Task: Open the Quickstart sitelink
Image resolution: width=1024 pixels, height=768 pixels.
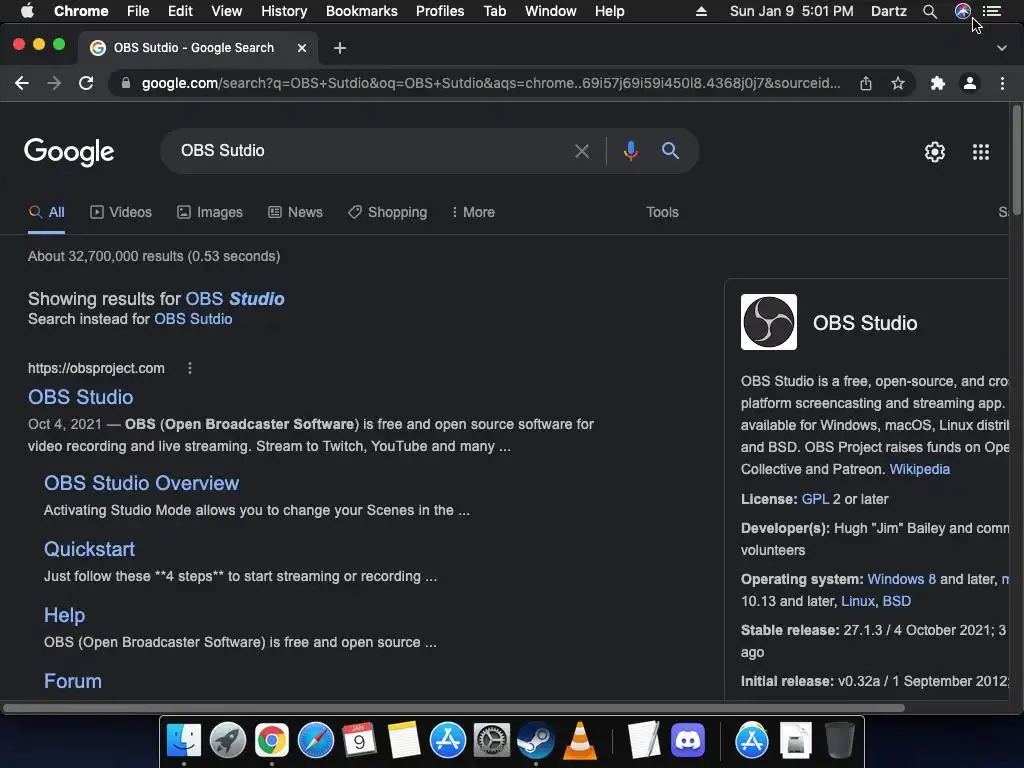Action: click(x=89, y=549)
